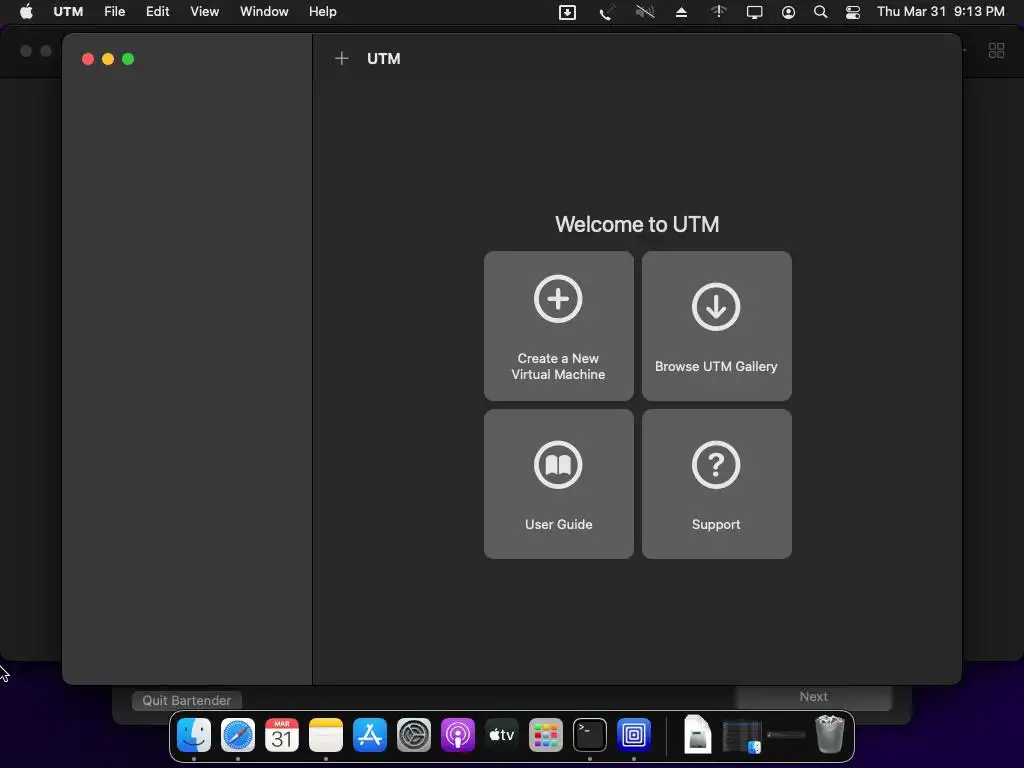Click the green full-screen window button
This screenshot has height=768, width=1024.
tap(128, 59)
